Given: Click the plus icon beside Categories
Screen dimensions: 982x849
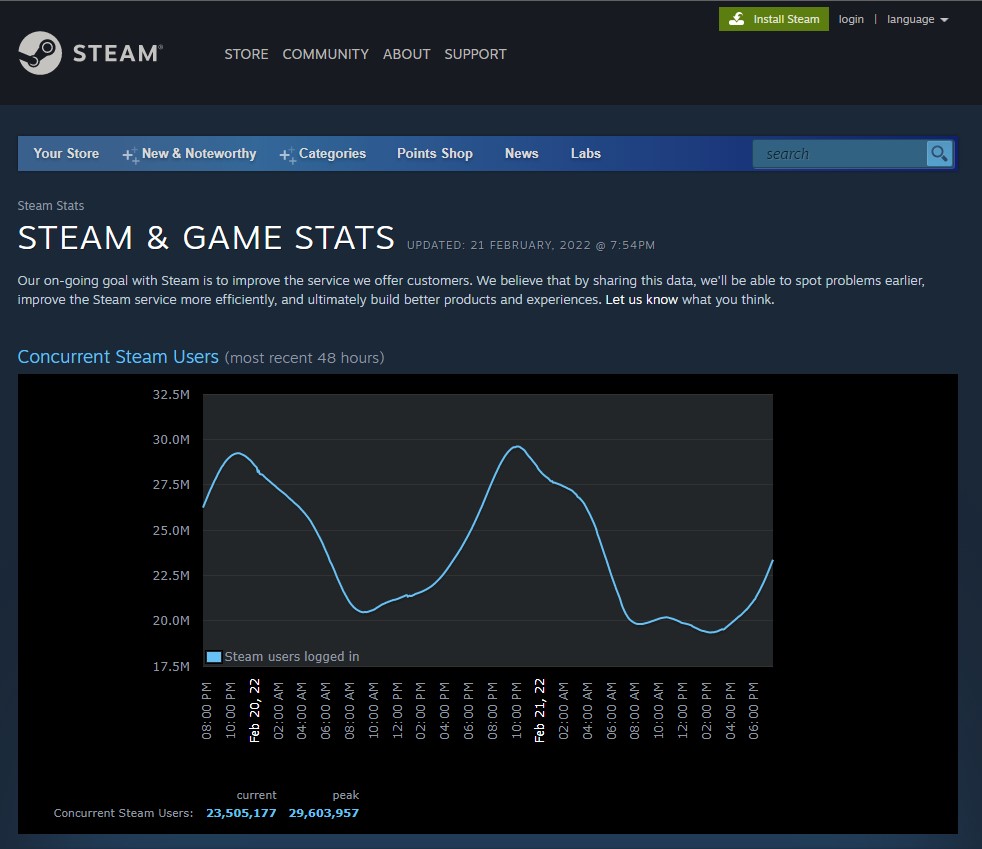Looking at the screenshot, I should (x=287, y=155).
